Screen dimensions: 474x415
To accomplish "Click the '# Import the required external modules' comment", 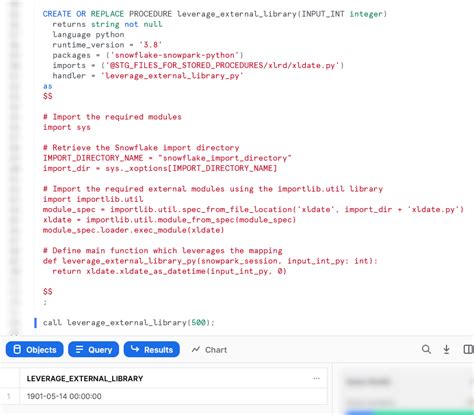I will (213, 189).
